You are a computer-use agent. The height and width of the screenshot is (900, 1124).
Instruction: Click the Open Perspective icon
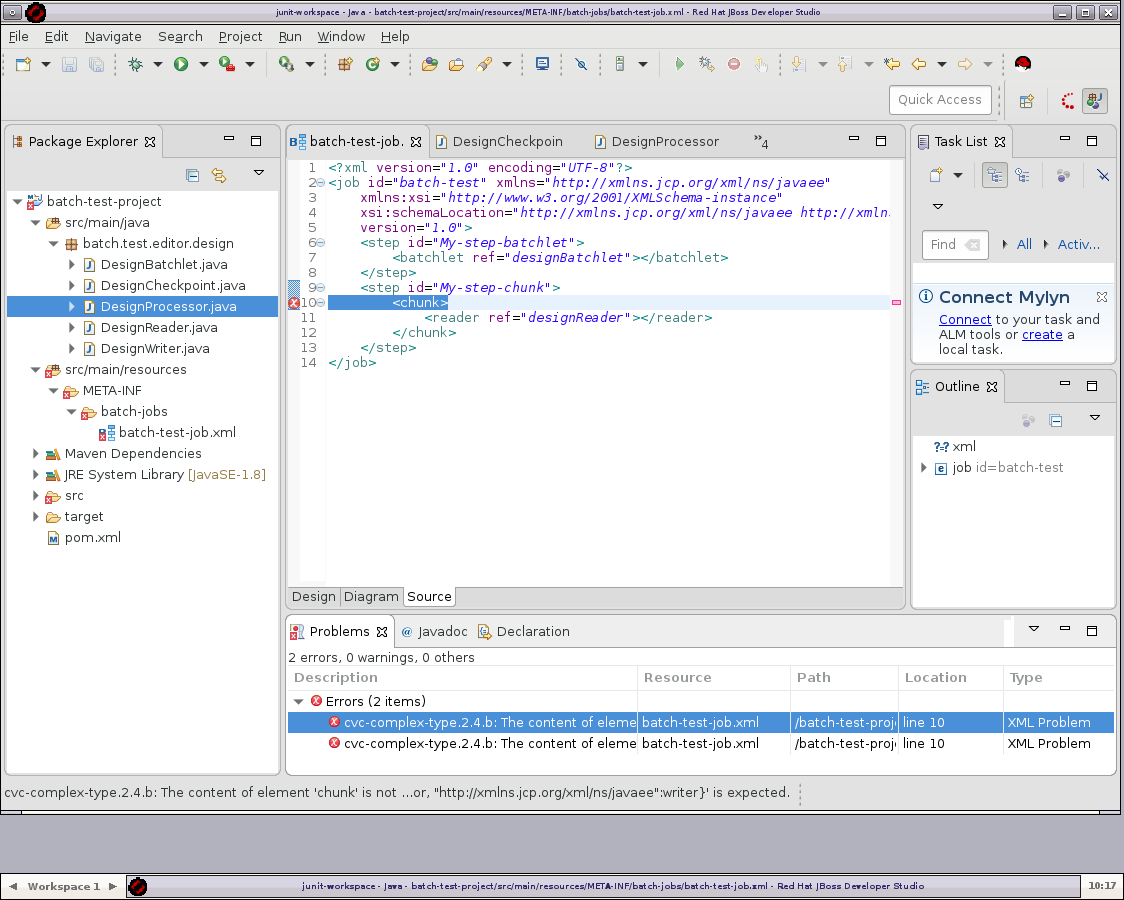(1026, 100)
